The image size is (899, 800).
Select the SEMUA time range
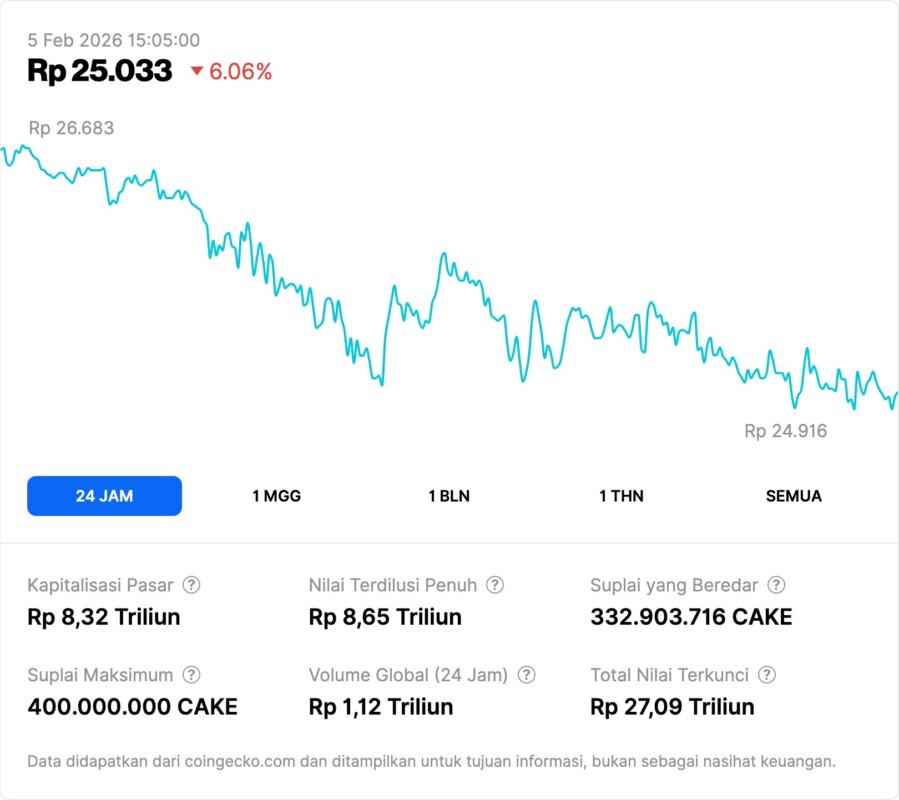coord(794,496)
